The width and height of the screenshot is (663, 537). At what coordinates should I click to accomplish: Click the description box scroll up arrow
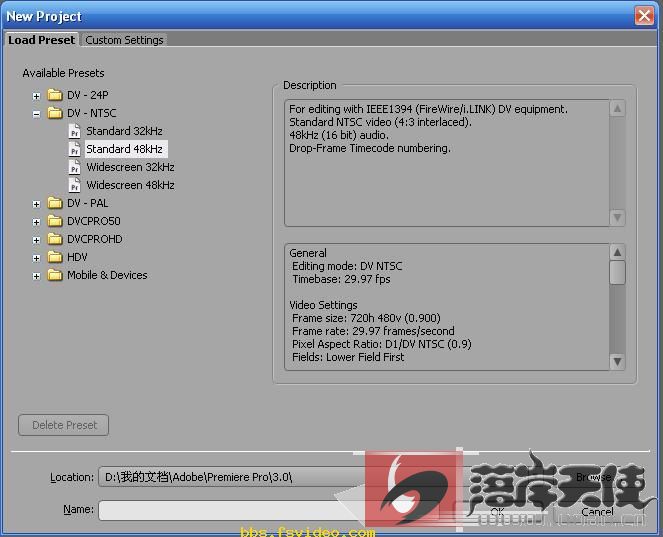(617, 109)
